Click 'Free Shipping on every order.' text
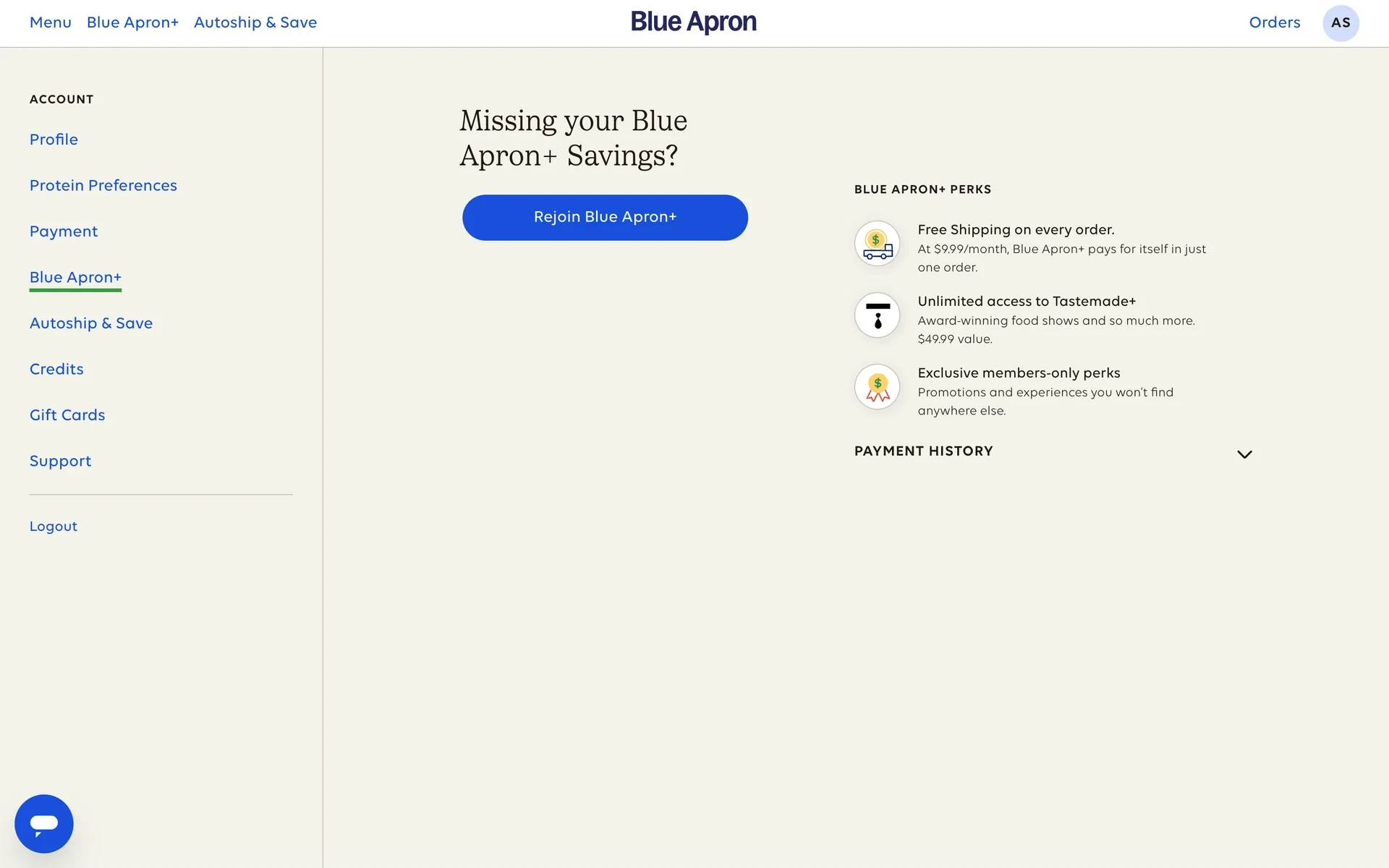Image resolution: width=1389 pixels, height=868 pixels. (x=1016, y=230)
